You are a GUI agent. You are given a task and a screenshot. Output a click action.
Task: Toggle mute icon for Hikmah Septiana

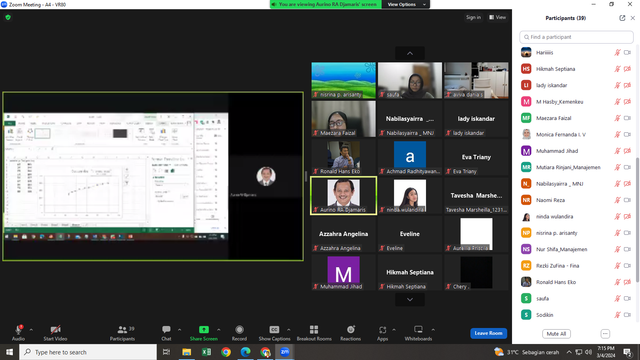click(618, 69)
